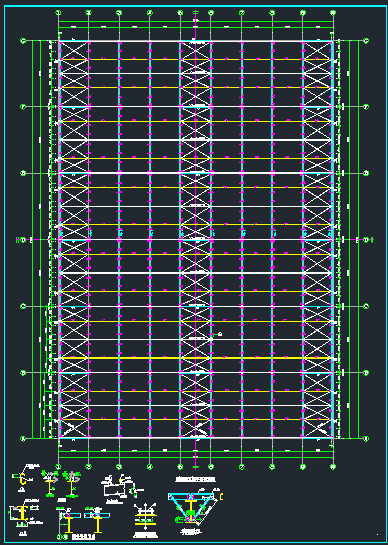Select the pair of green circled numbers beside the bottom caption
This screenshot has width=388, height=545.
(x=61, y=538)
